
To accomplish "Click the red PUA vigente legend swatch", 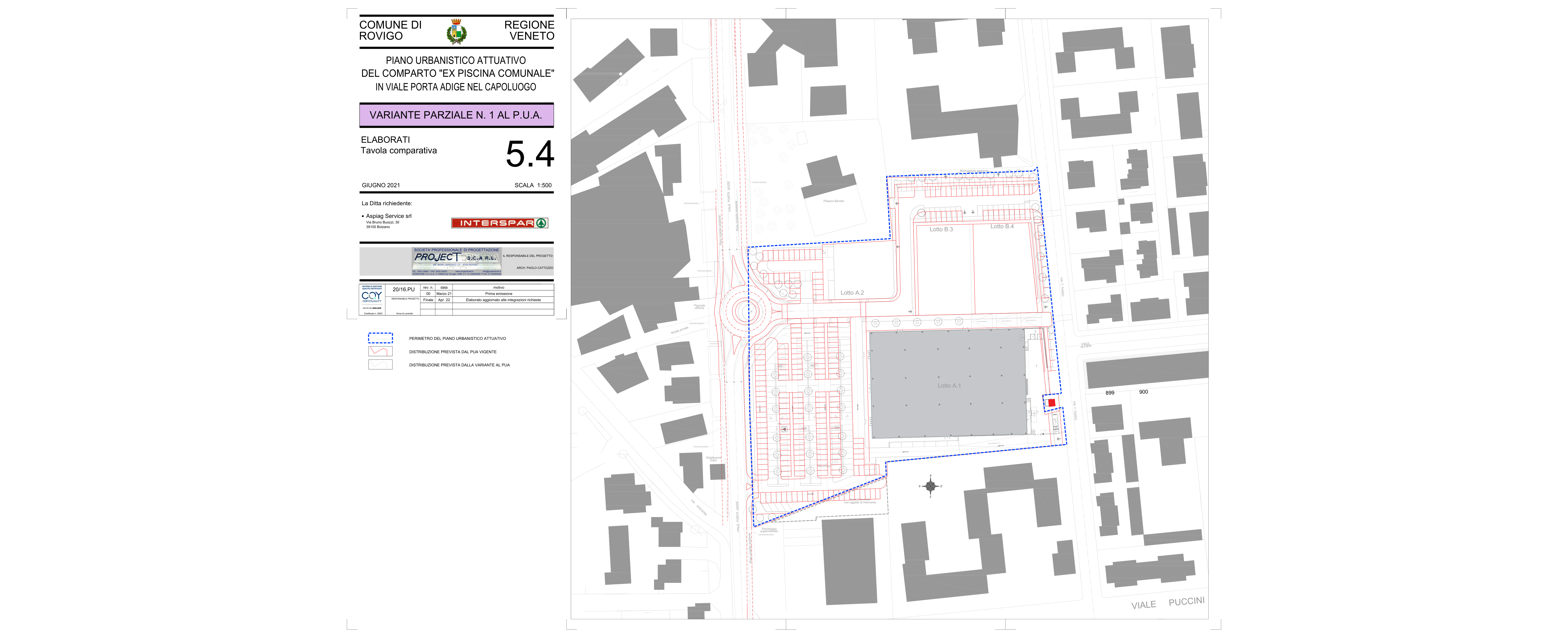I will [x=380, y=351].
